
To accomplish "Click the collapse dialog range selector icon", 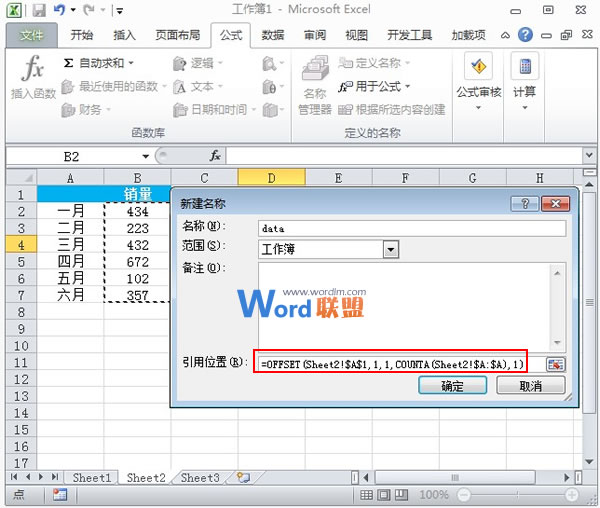I will [x=555, y=364].
